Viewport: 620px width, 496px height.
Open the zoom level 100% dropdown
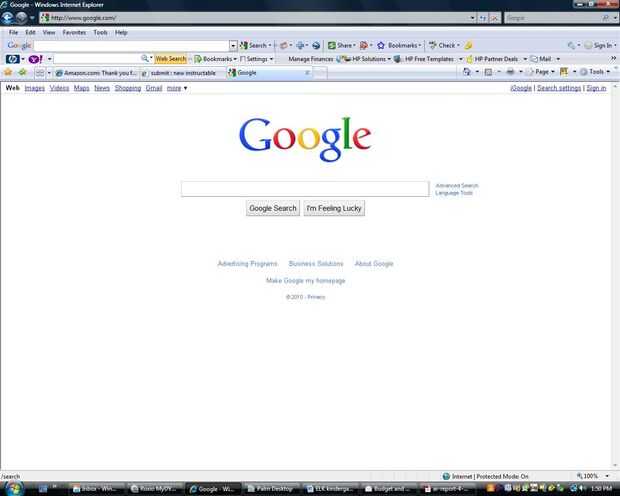(607, 476)
